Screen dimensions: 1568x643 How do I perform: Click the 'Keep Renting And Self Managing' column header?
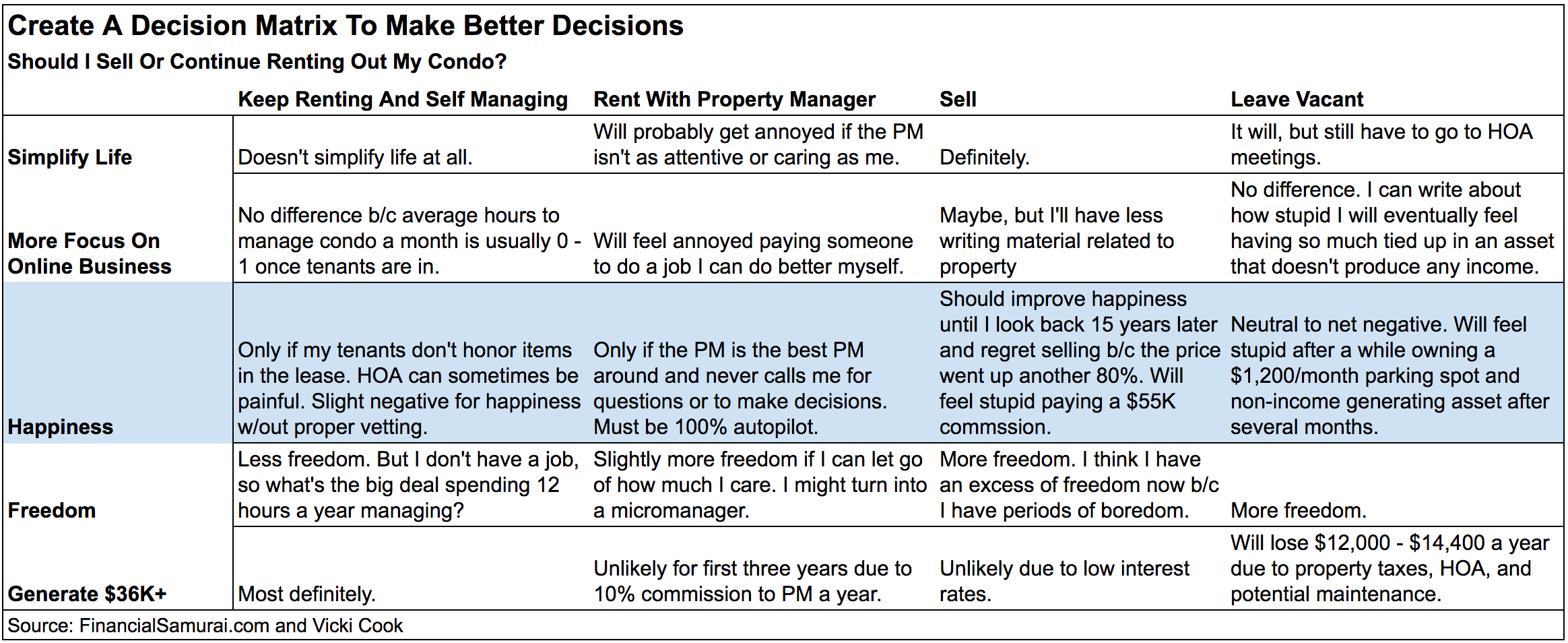(x=402, y=100)
